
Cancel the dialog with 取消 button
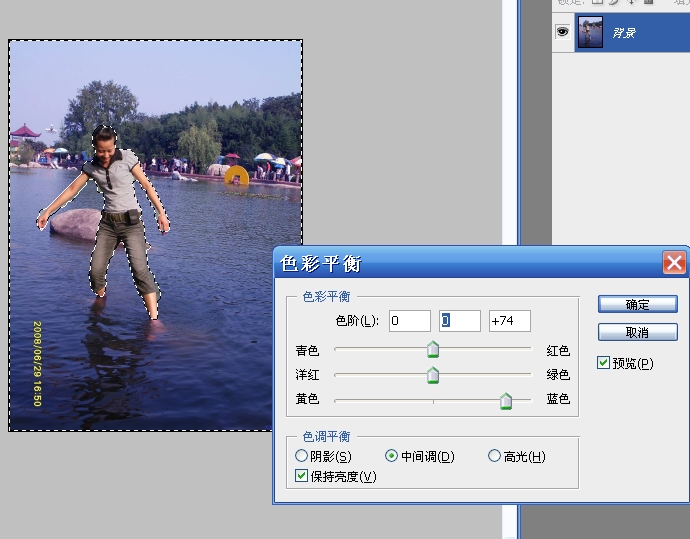point(637,332)
